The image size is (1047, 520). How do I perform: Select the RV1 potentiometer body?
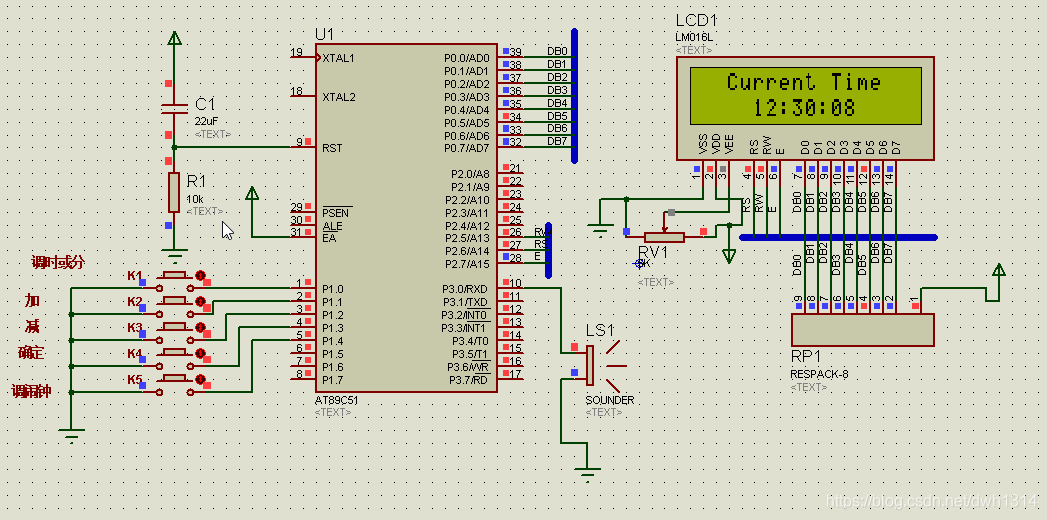pos(664,236)
